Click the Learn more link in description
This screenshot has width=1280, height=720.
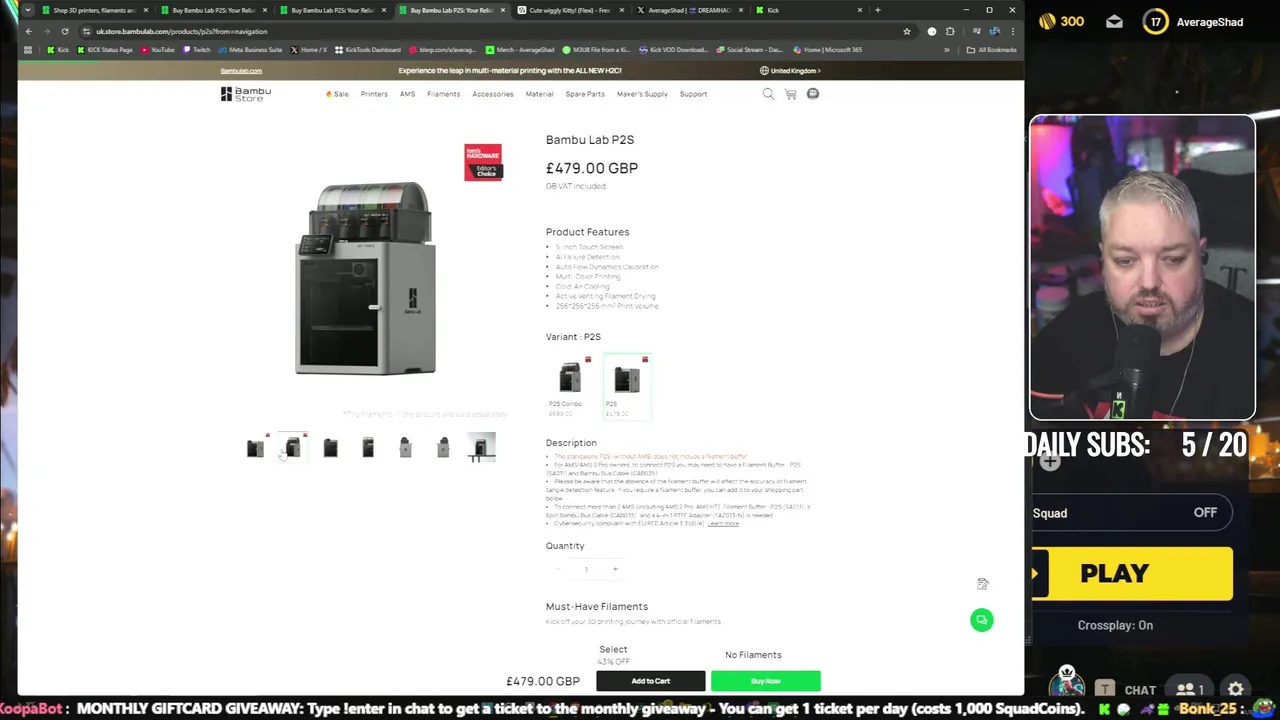pyautogui.click(x=723, y=524)
